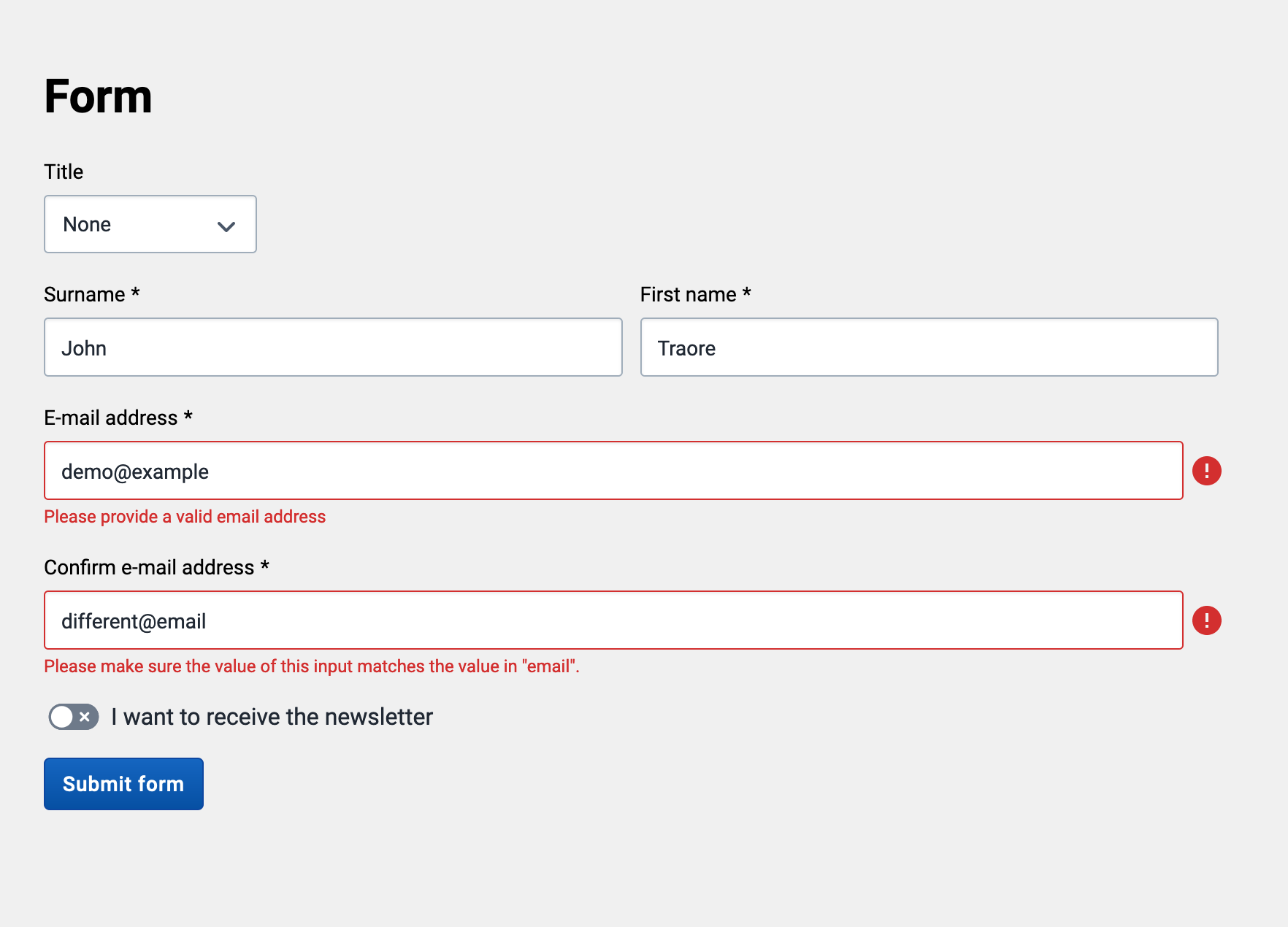Click the x symbol inside the newsletter toggle

coord(85,717)
